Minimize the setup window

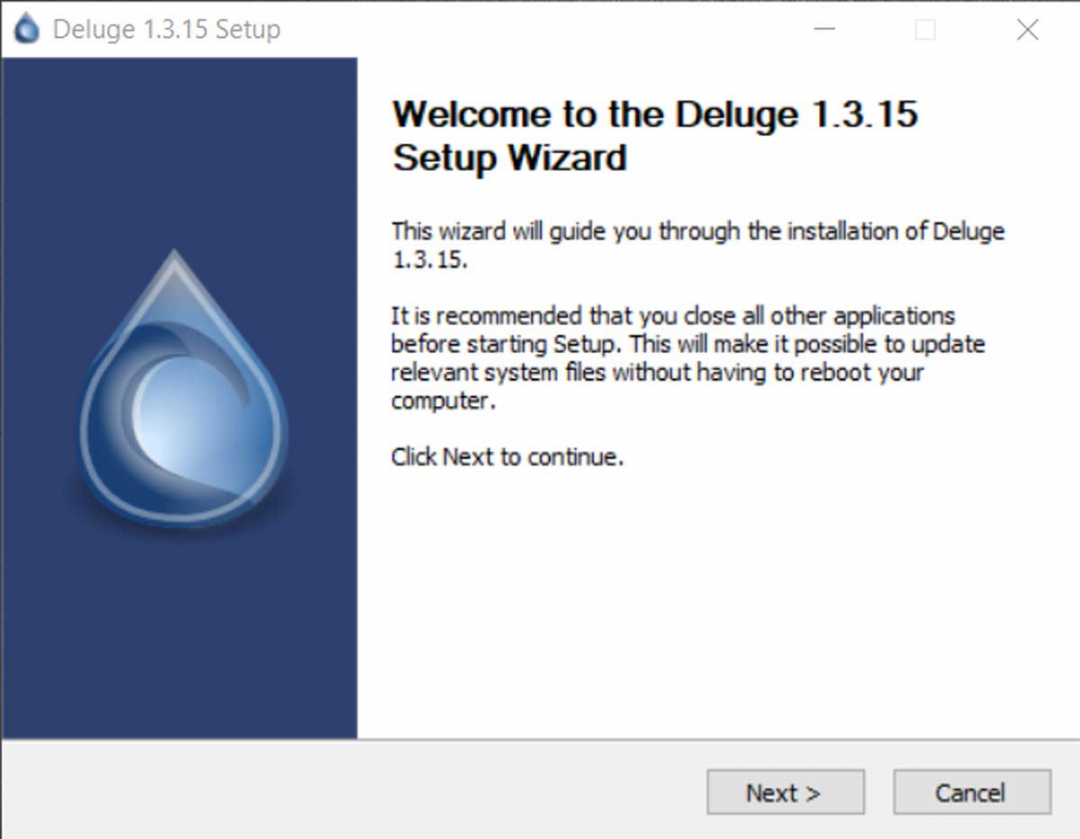[x=825, y=30]
